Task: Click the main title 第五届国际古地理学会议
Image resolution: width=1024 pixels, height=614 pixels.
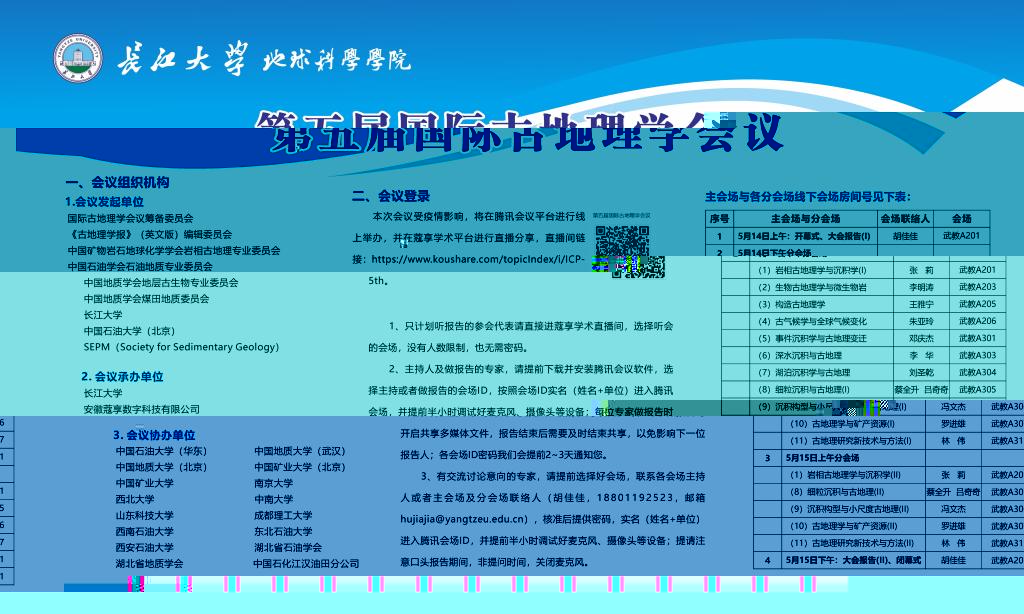Action: 516,133
